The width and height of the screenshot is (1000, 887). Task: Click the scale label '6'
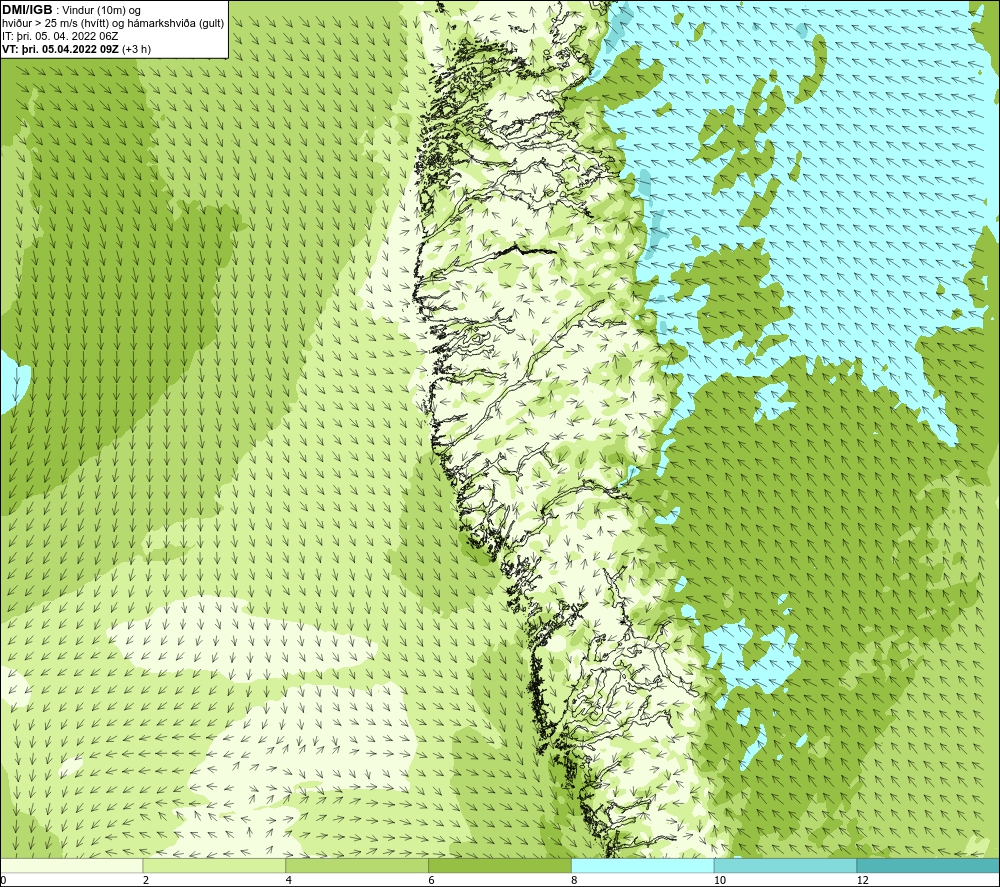432,880
